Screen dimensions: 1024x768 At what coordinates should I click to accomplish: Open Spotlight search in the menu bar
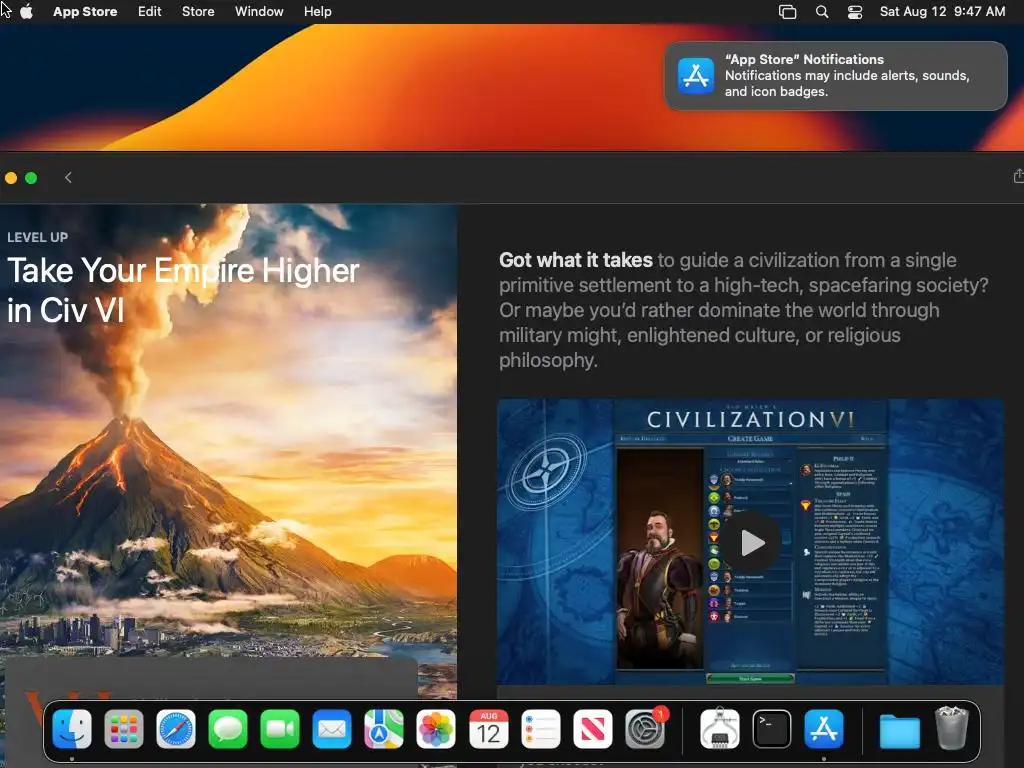[822, 12]
